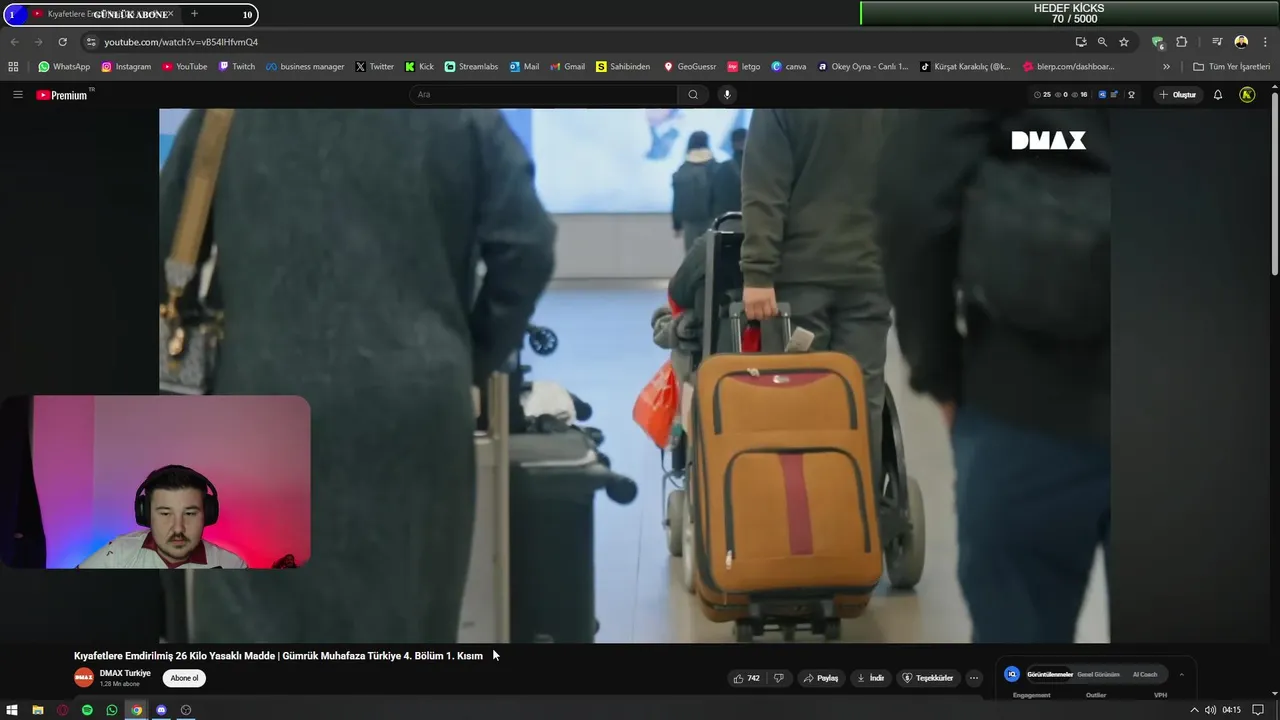Screen dimensions: 1280x720
Task: Select Genel Görünüm tab in vidIQ panel
Action: pos(1098,674)
